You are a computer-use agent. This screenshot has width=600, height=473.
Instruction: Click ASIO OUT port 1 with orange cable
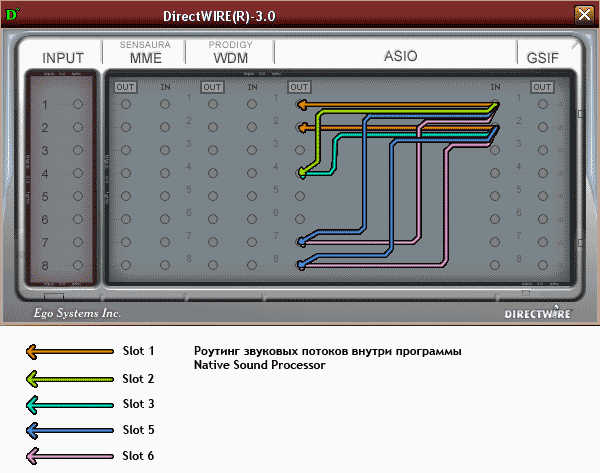301,104
